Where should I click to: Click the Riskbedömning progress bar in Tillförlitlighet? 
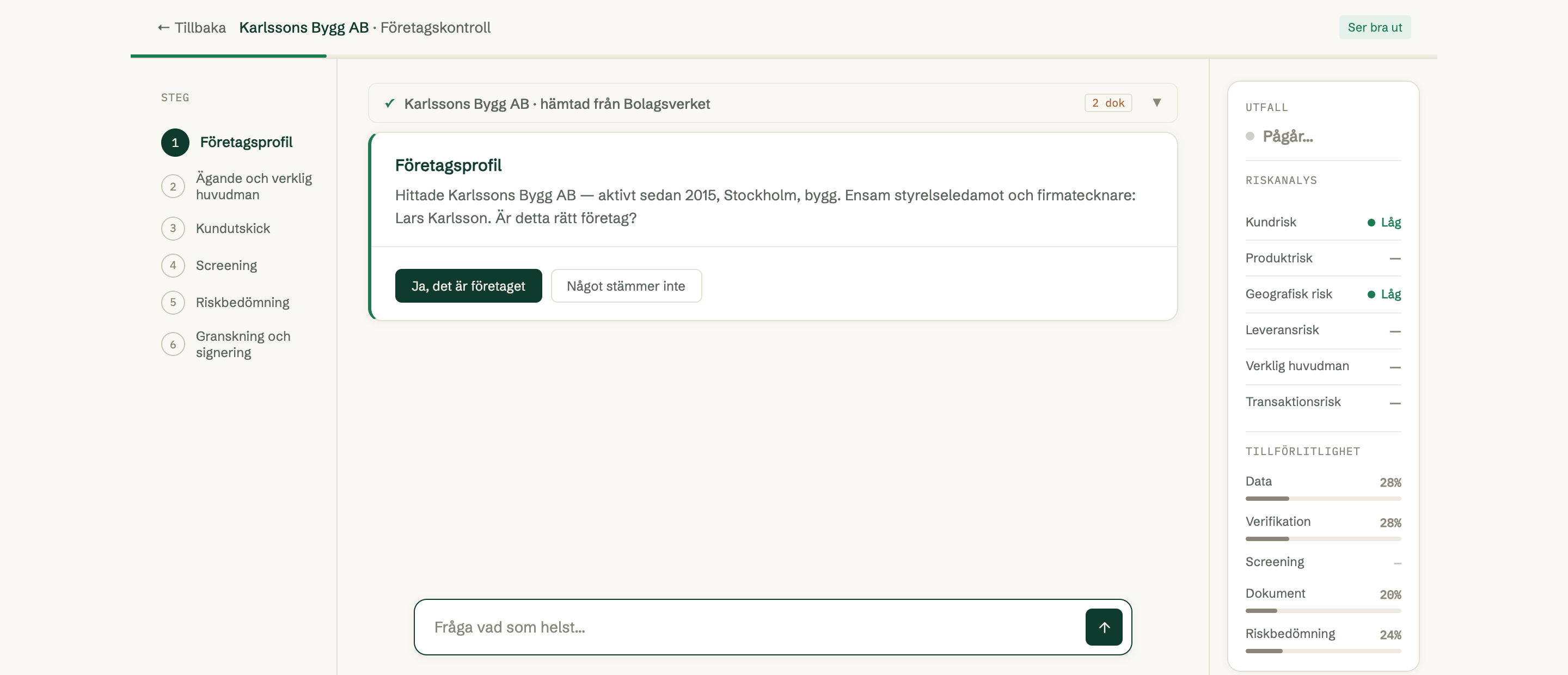[x=1324, y=651]
